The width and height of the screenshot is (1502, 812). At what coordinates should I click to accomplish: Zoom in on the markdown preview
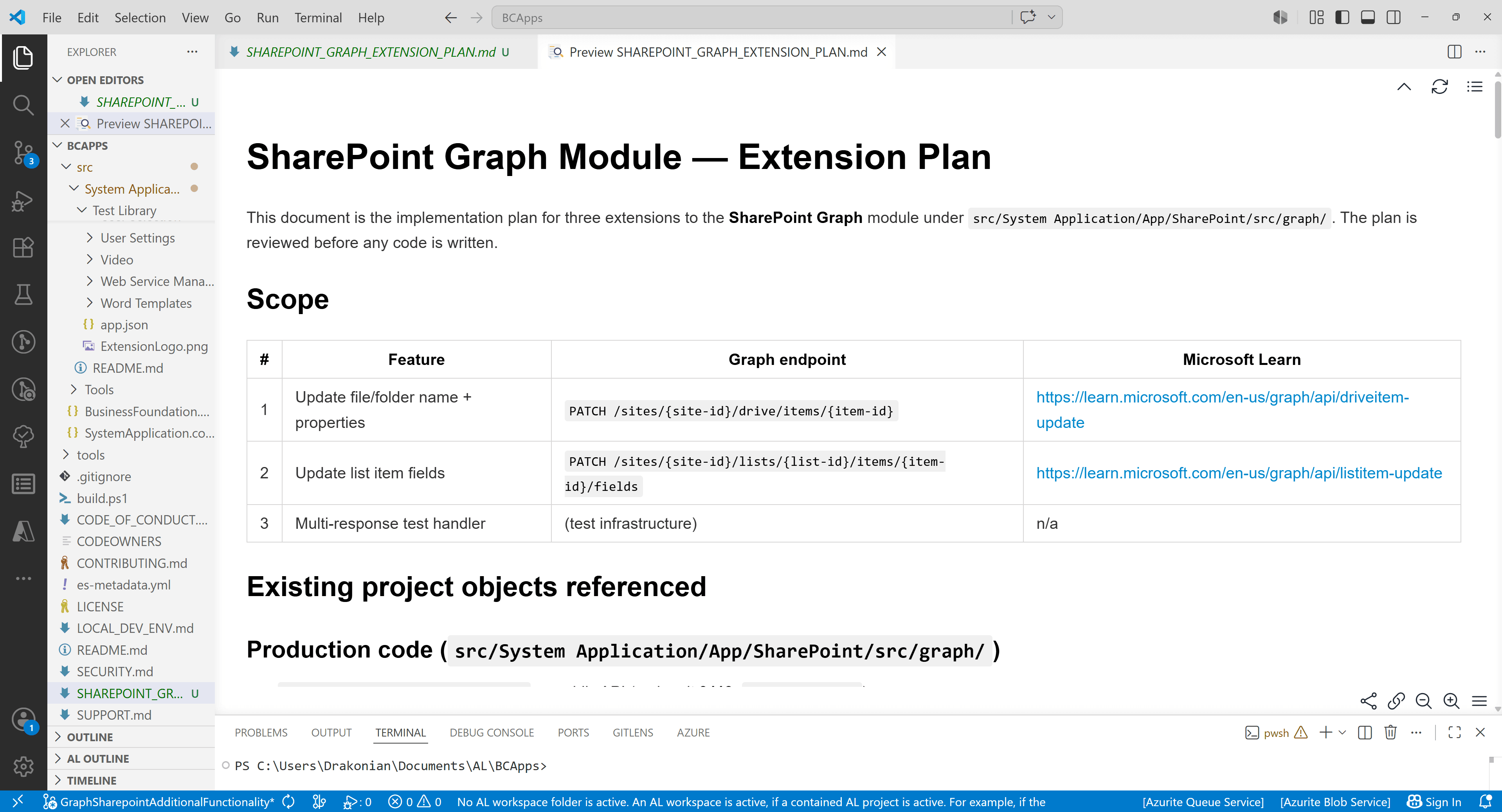[1451, 701]
